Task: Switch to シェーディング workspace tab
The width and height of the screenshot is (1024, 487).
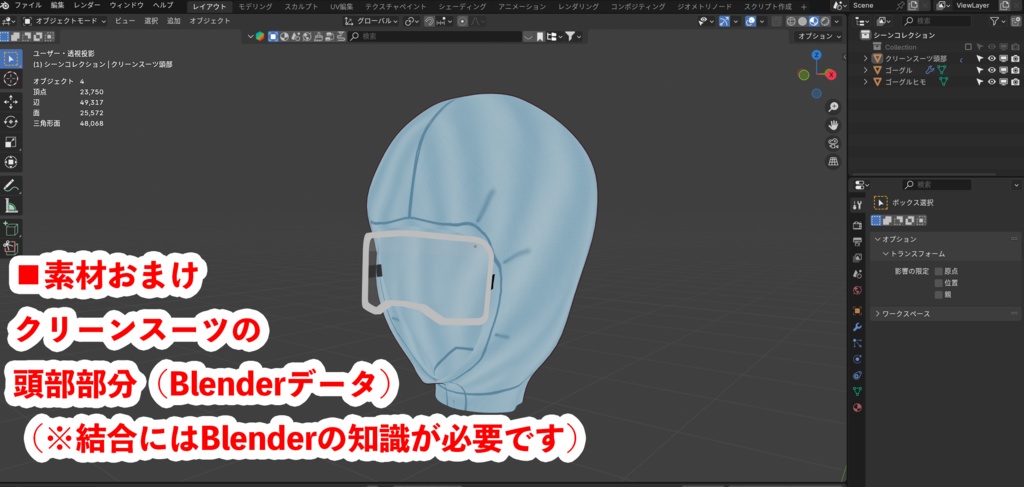Action: coord(462,7)
